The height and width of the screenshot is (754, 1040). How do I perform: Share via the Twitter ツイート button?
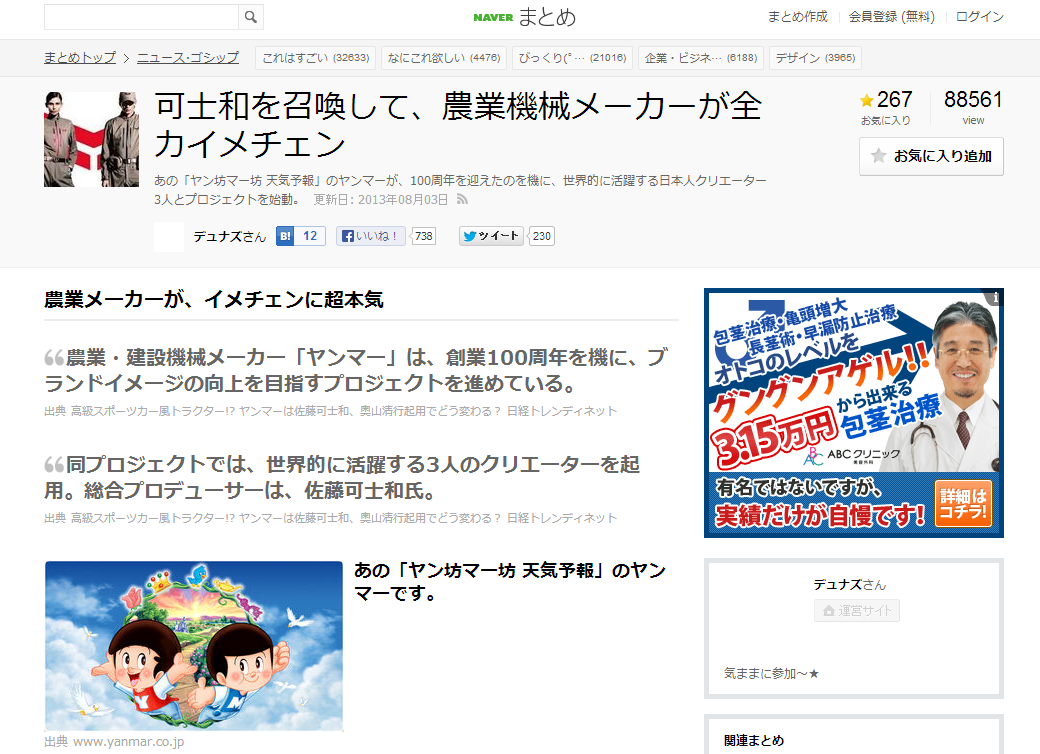pos(491,236)
